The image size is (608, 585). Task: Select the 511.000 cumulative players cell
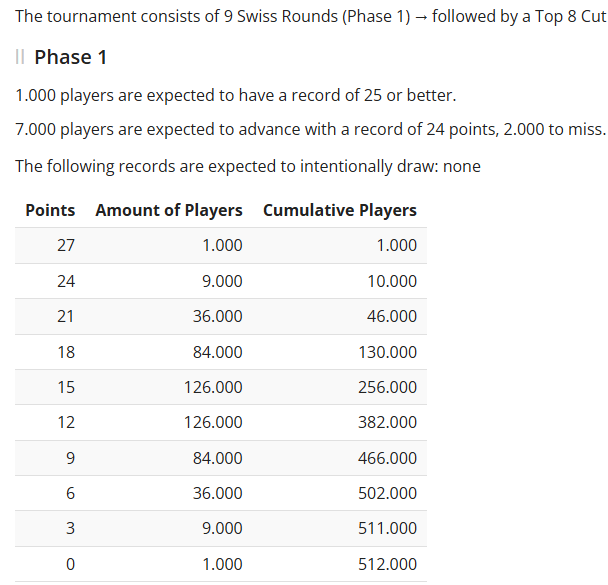click(387, 528)
